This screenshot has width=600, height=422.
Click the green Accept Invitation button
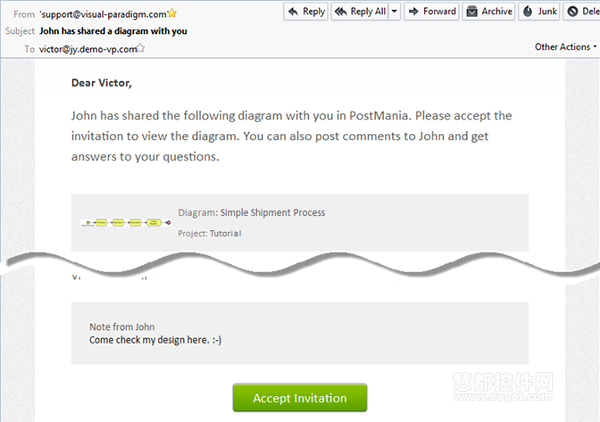pos(300,398)
